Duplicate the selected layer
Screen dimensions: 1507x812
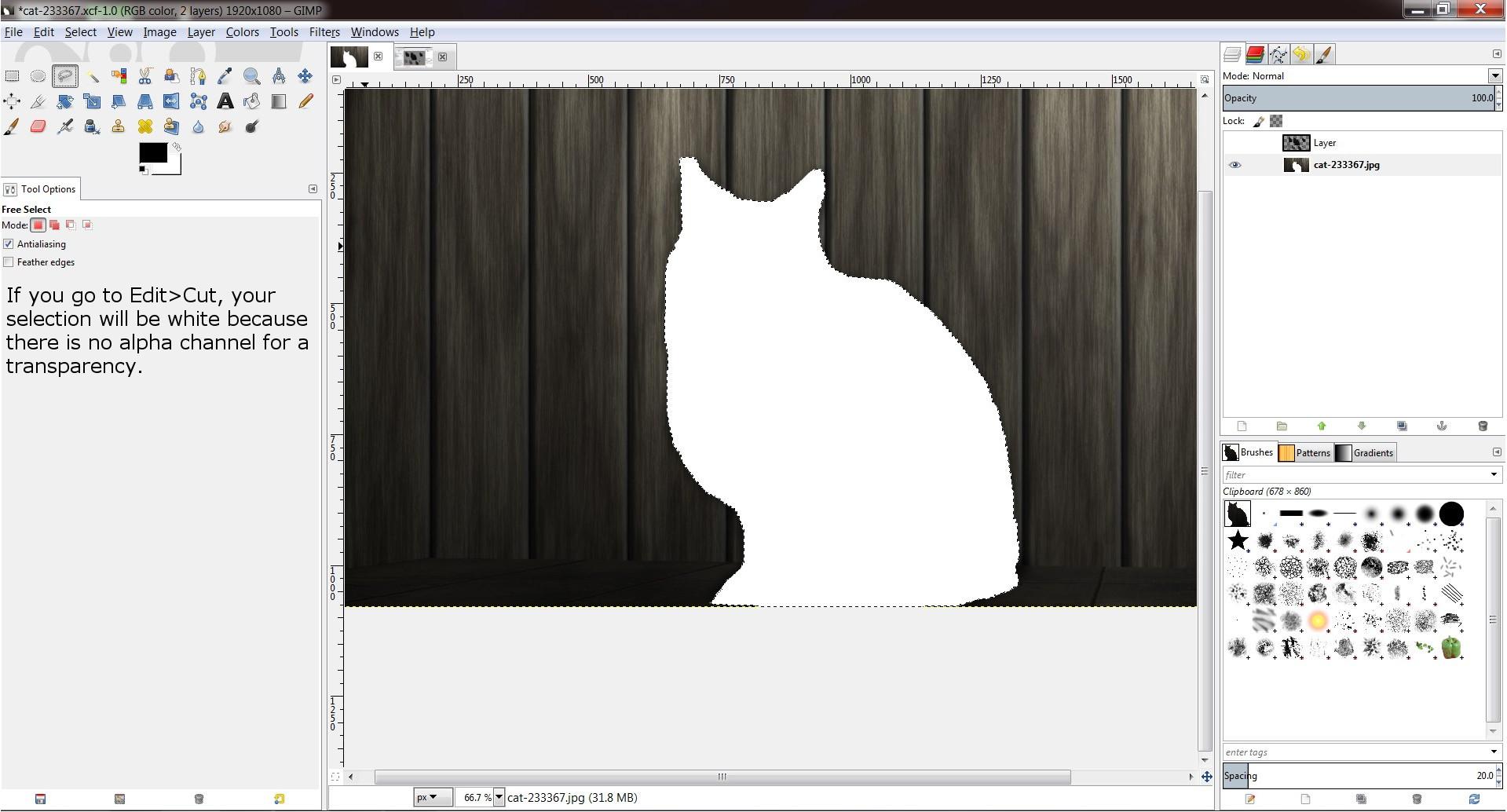click(x=1402, y=426)
